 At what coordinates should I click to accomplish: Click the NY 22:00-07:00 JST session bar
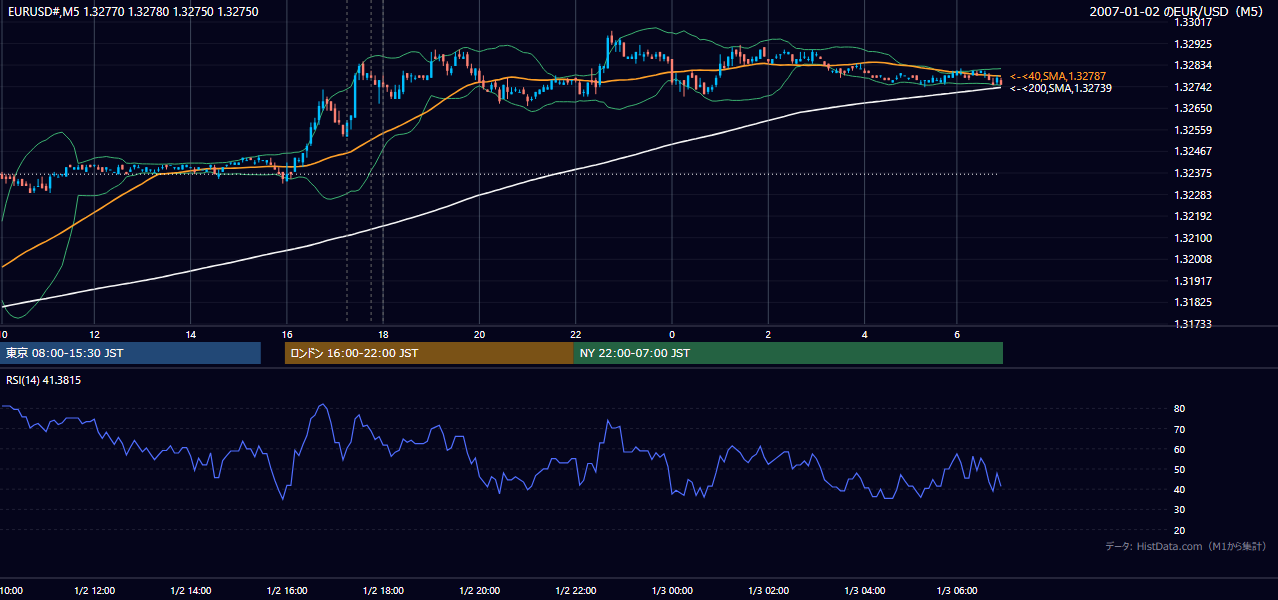click(x=788, y=353)
